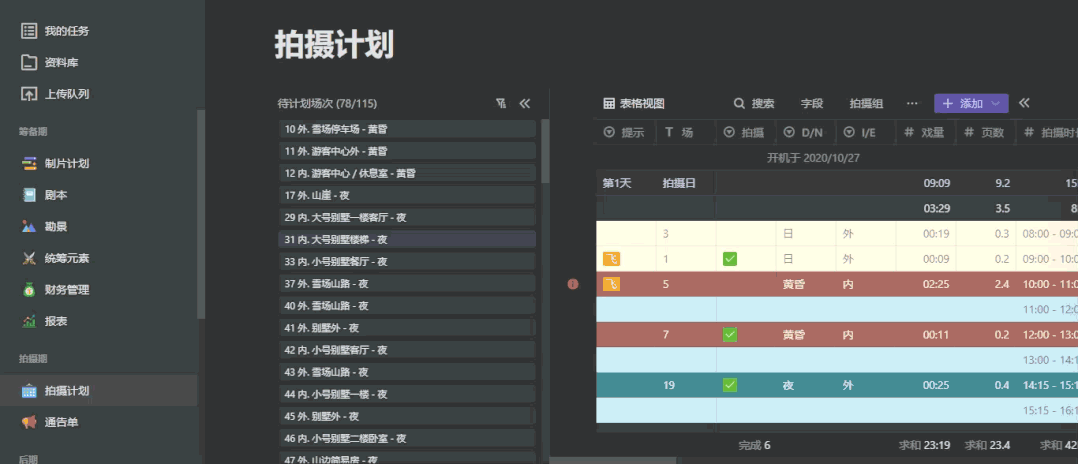Collapse panel with arrows next to 添加
Viewport: 1078px width, 464px height.
pos(1024,103)
